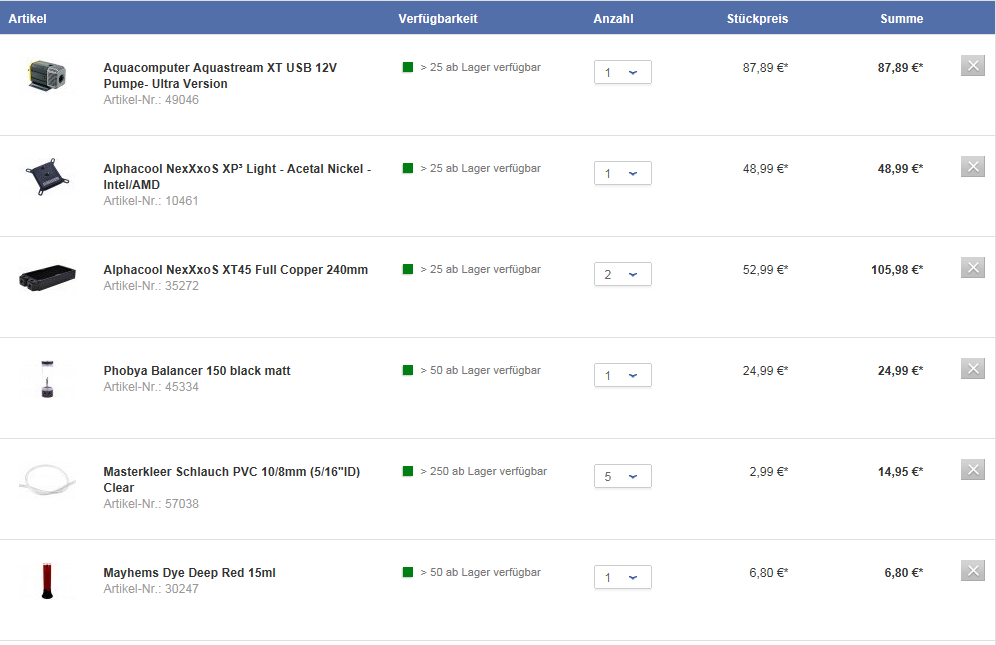996x645 pixels.
Task: Open the Phobya Balancer reservoir image
Action: point(47,379)
